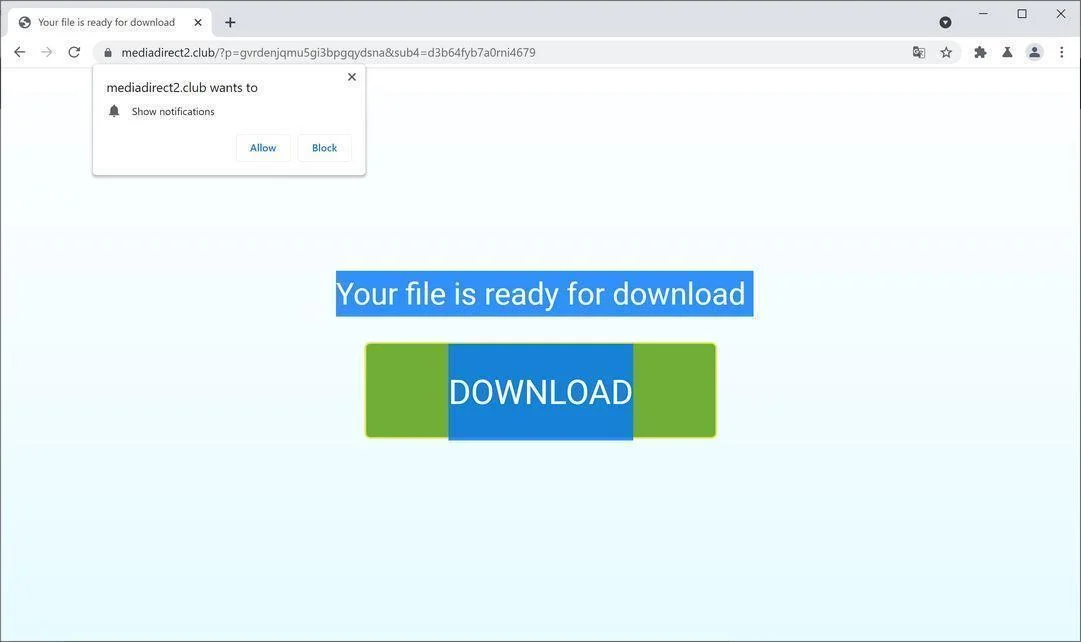Allow notifications from mediadirect2.club
This screenshot has height=642, width=1081.
(x=263, y=148)
